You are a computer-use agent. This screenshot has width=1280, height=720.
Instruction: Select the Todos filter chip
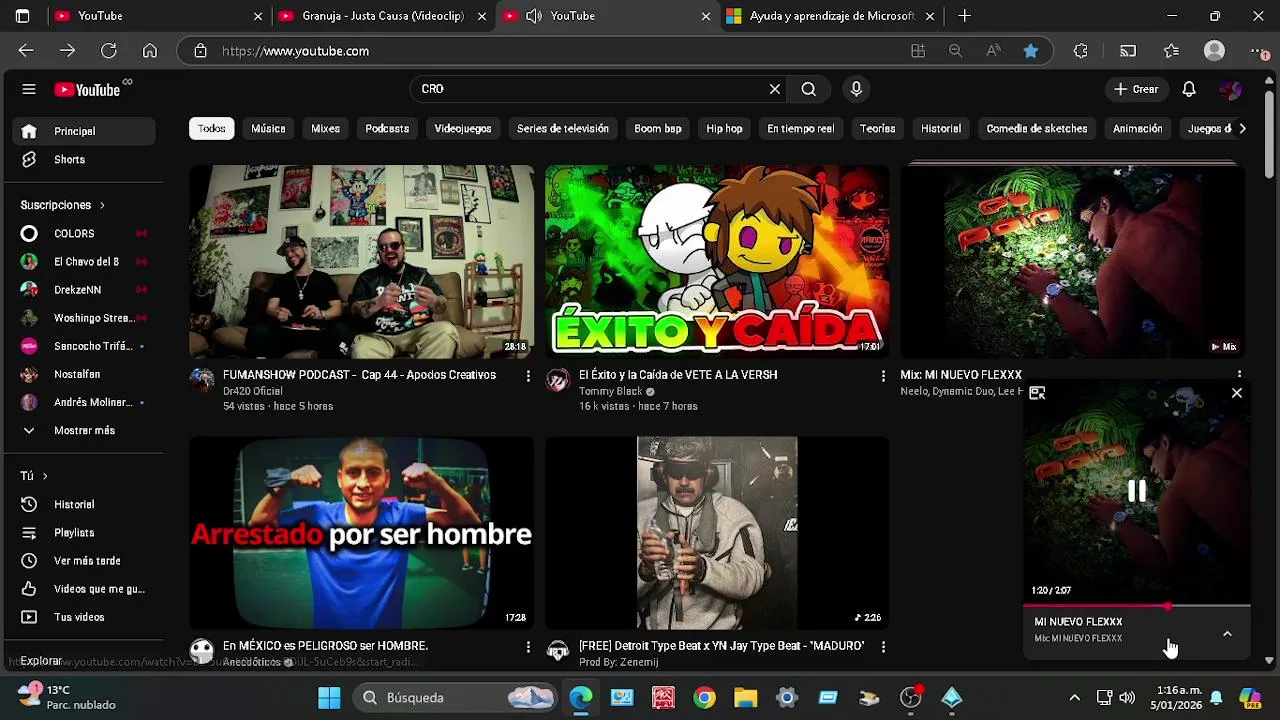(211, 128)
